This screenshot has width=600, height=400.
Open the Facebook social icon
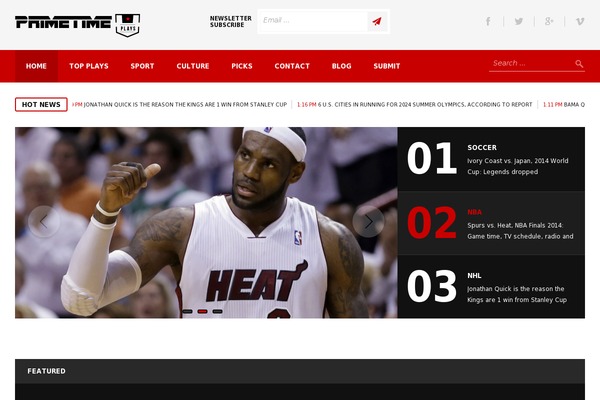488,21
